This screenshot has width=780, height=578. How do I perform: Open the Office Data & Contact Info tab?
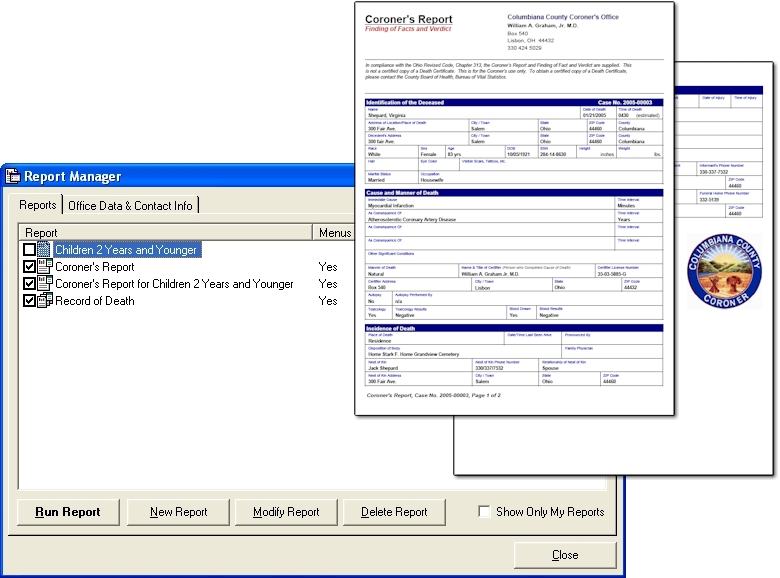point(130,205)
